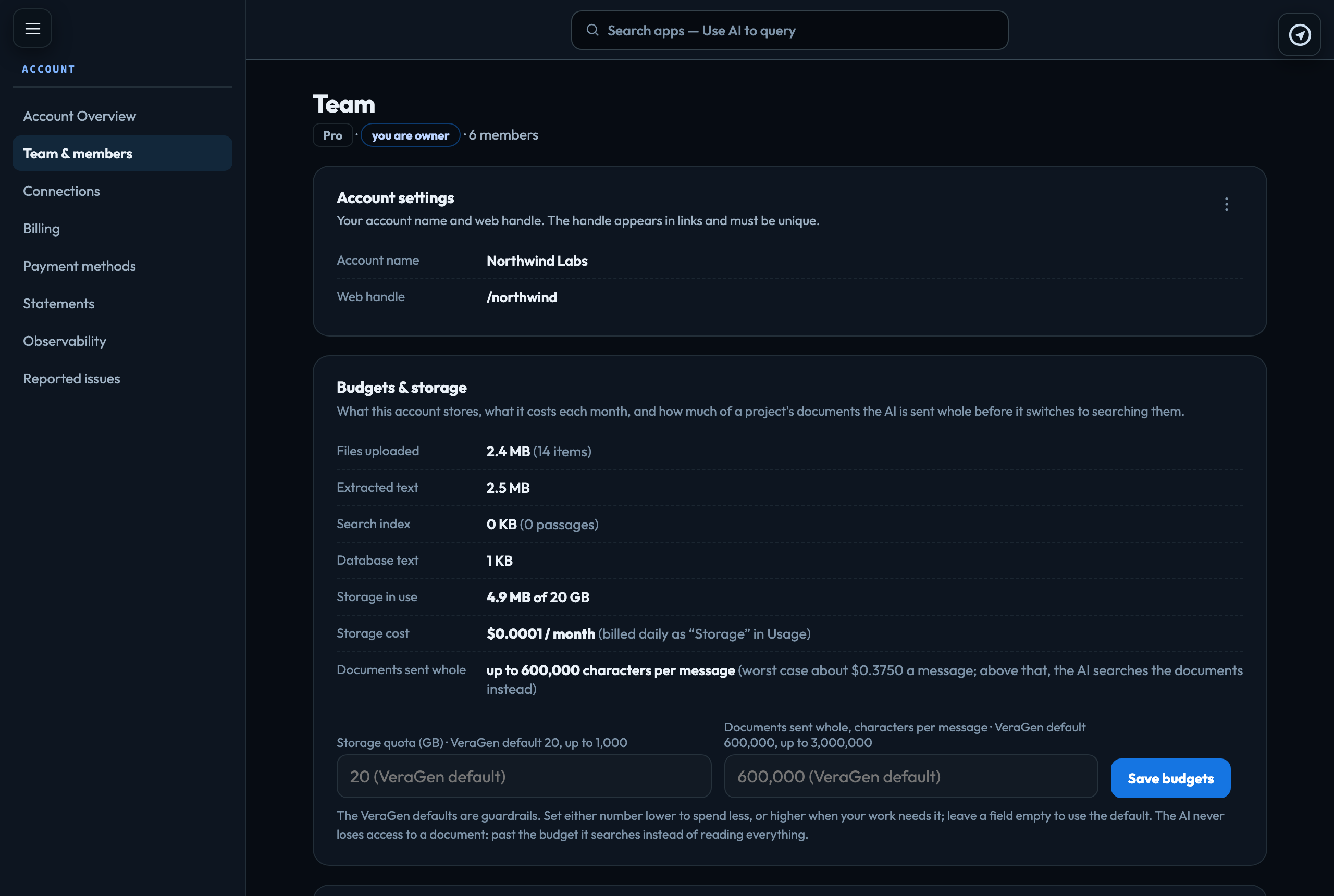Screen dimensions: 1334x896
Task: Click the Pro plan badge
Action: click(x=332, y=135)
